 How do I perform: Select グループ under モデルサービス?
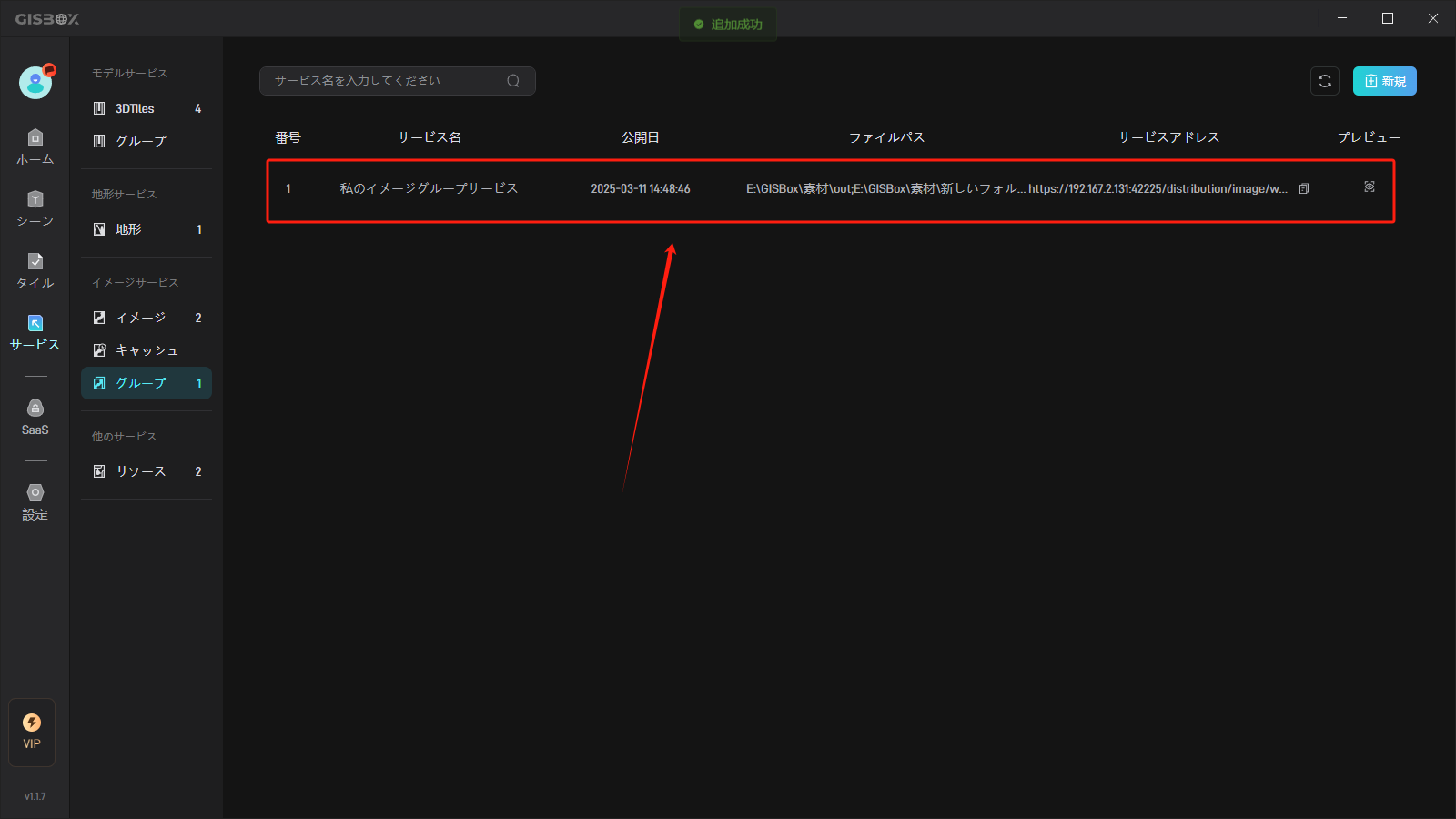[x=147, y=141]
